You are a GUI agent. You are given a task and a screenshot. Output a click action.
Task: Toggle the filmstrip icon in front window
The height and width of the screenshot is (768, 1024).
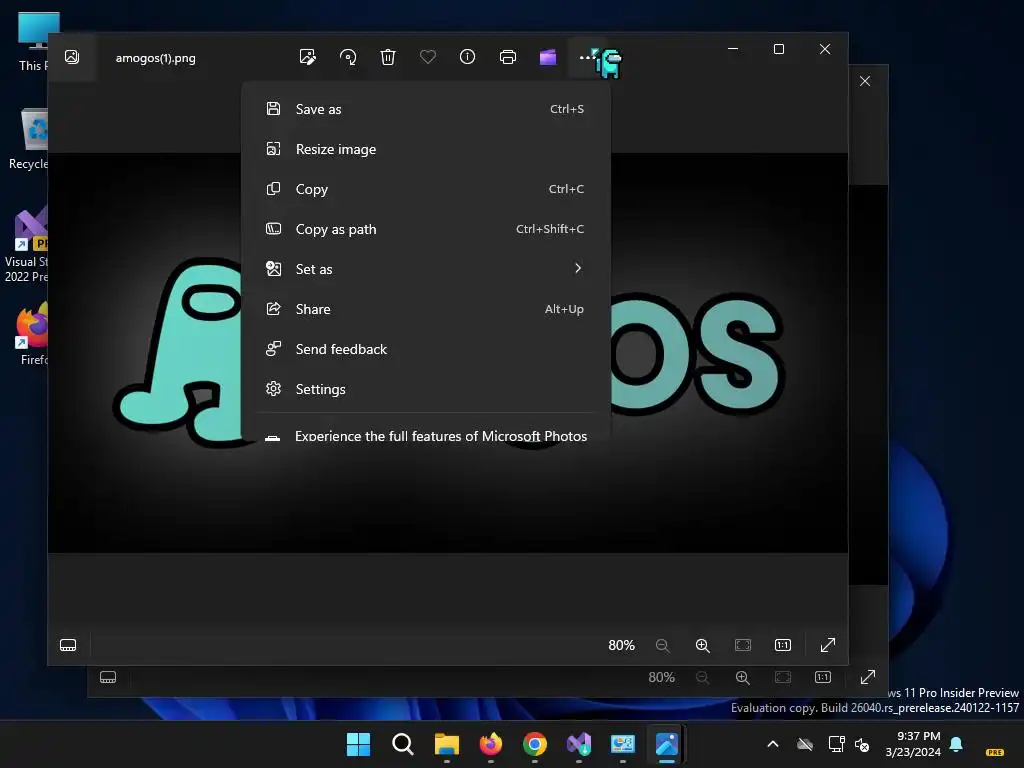68,645
